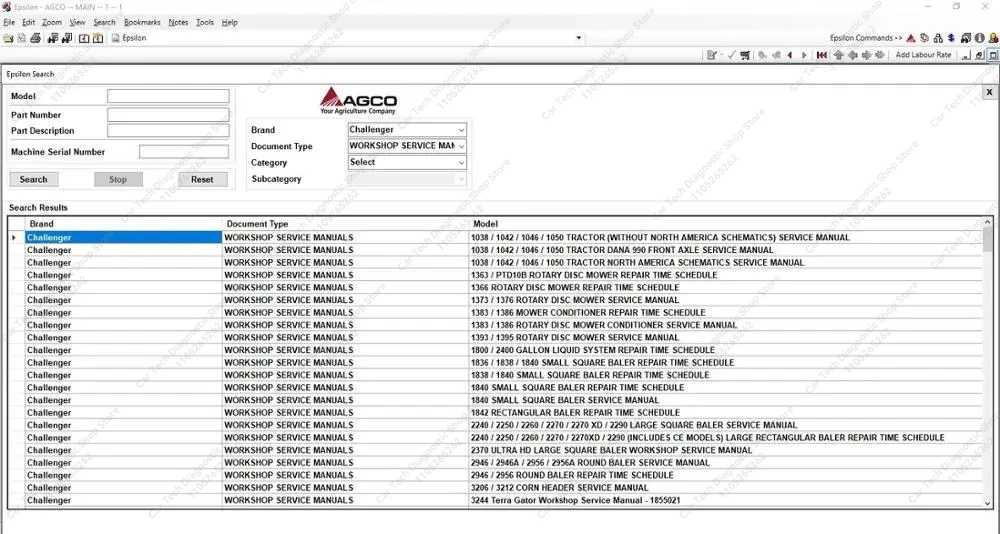Click the edit note toolbar icon

712,56
